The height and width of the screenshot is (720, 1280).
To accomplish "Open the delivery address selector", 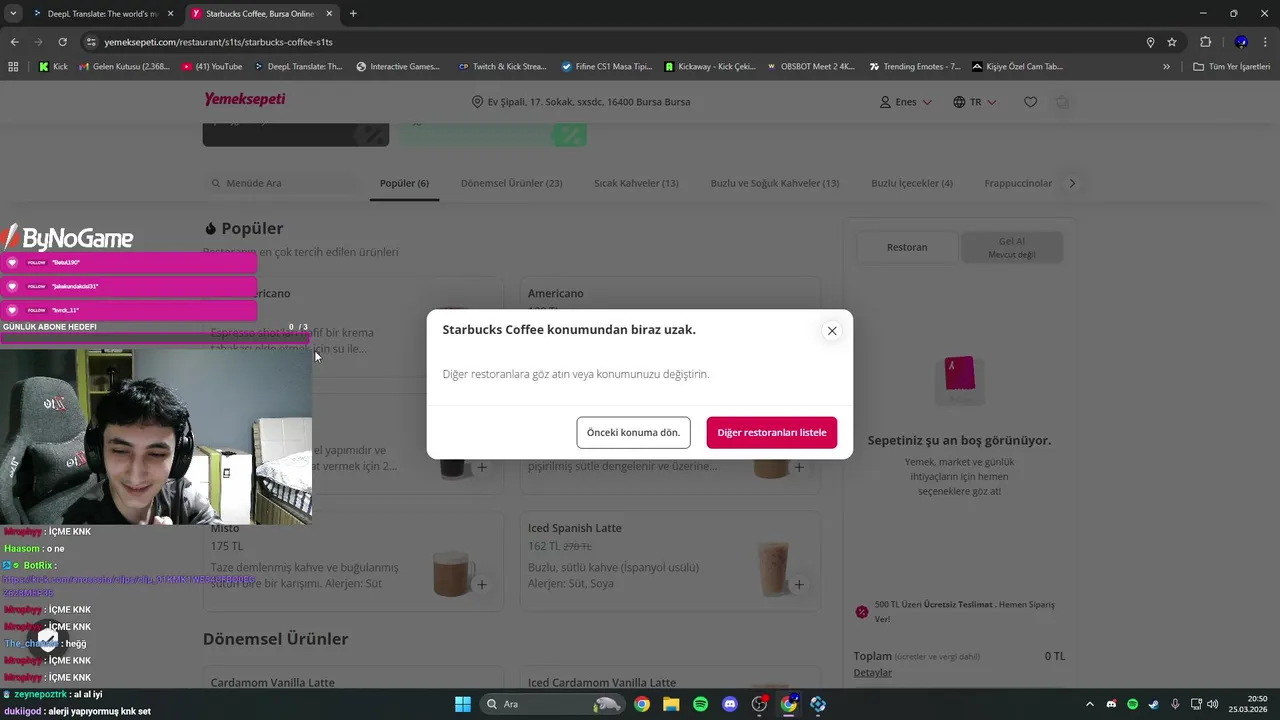I will pos(581,102).
